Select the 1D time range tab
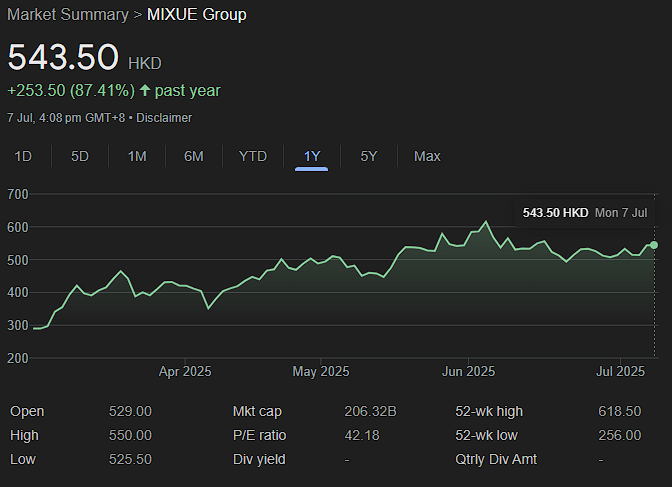This screenshot has height=487, width=672. pyautogui.click(x=23, y=156)
